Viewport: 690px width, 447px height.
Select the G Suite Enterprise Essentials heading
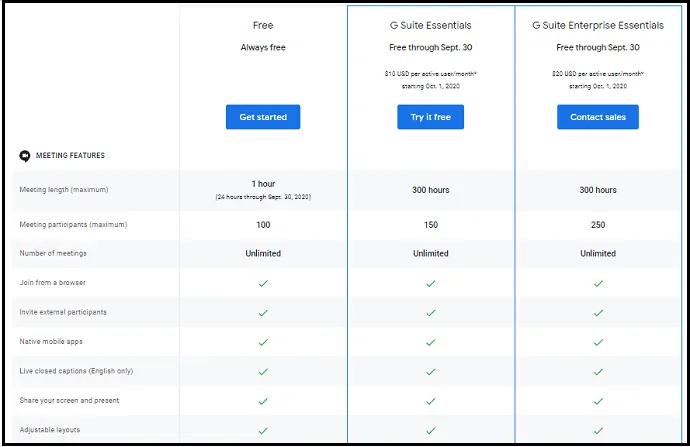pos(598,25)
